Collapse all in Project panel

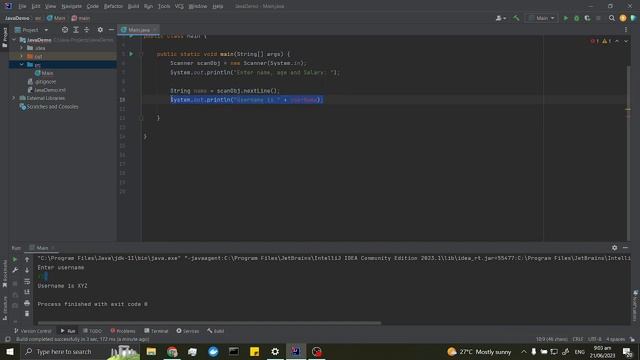[87, 30]
